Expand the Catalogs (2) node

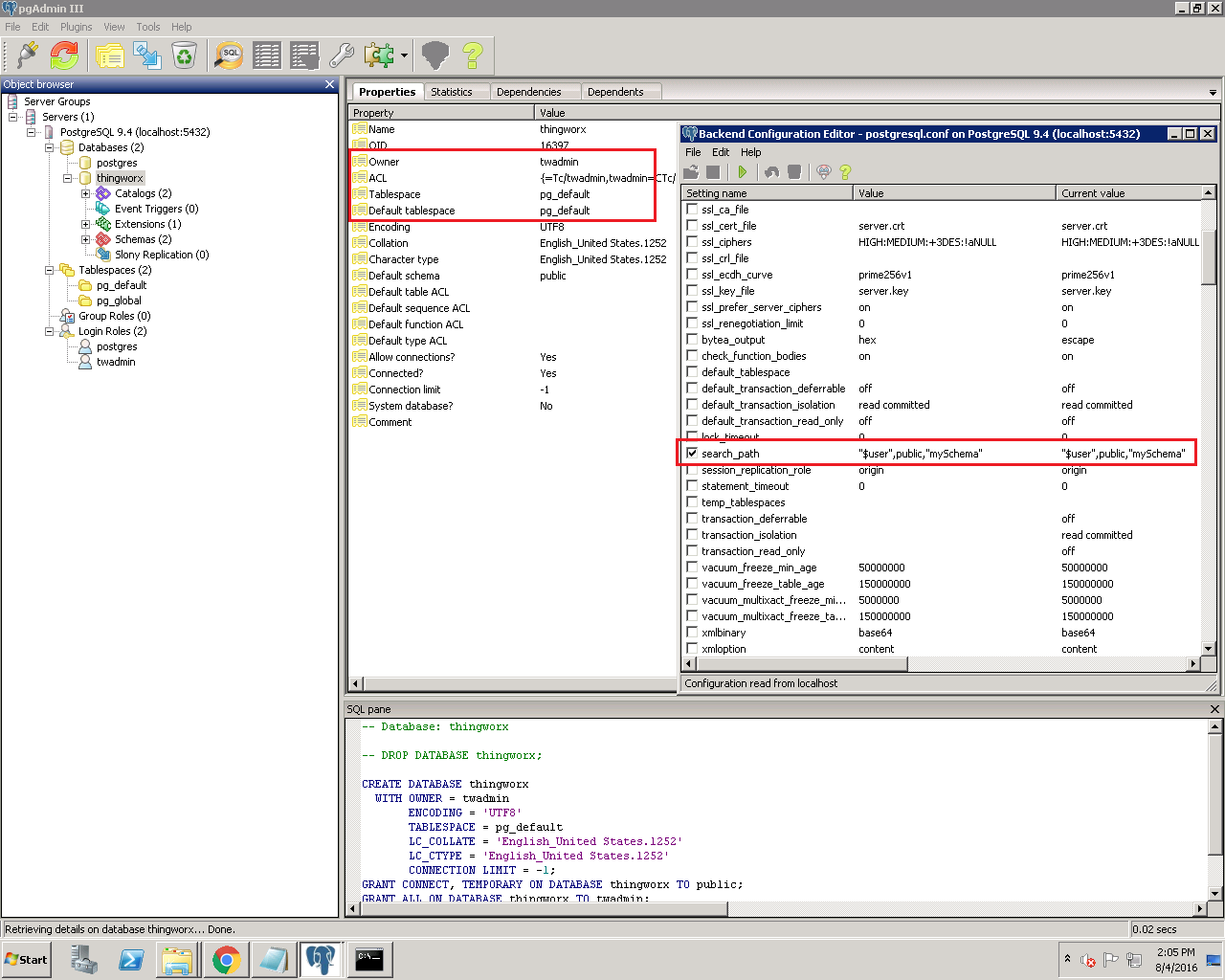tap(85, 193)
